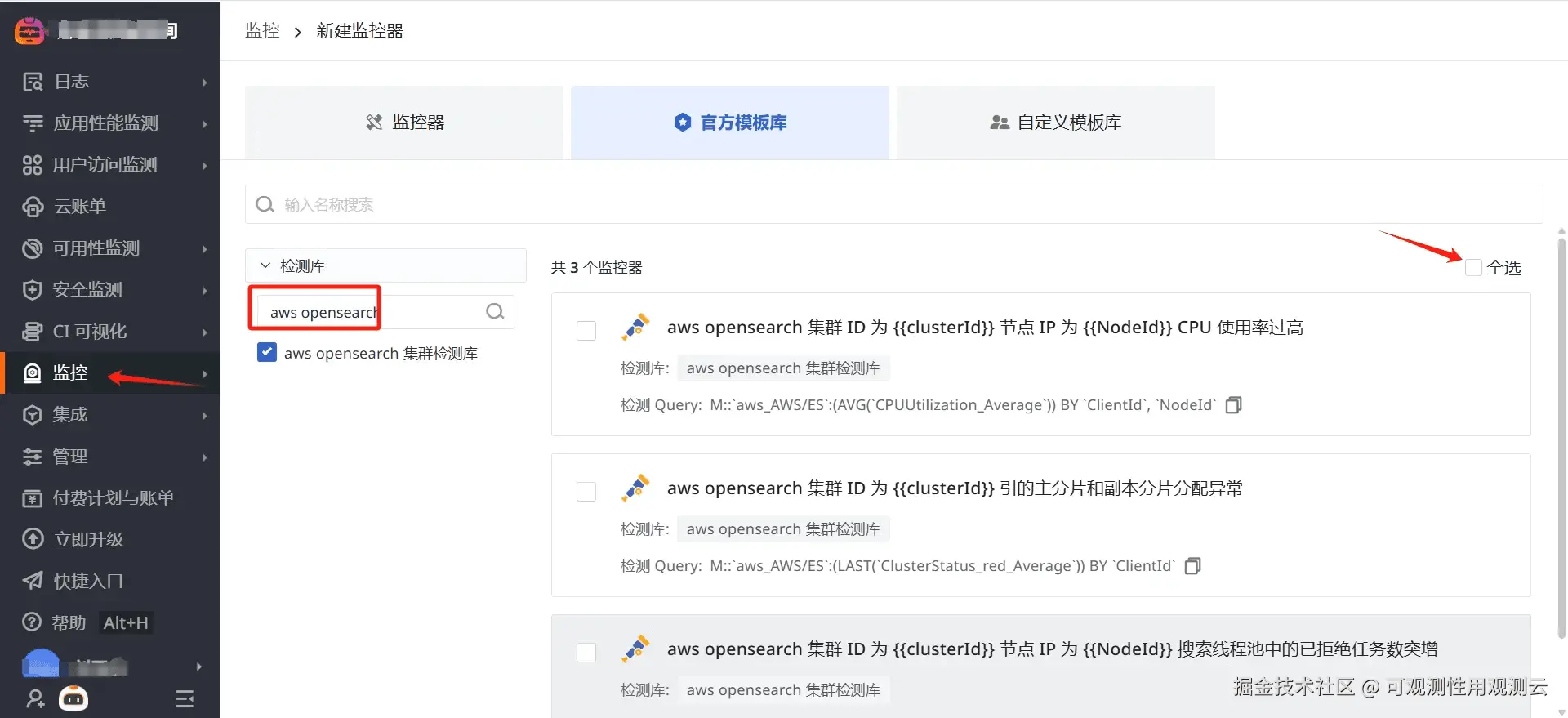Open monitor titled CPU 使用率过高
The height and width of the screenshot is (718, 1568).
(x=985, y=328)
